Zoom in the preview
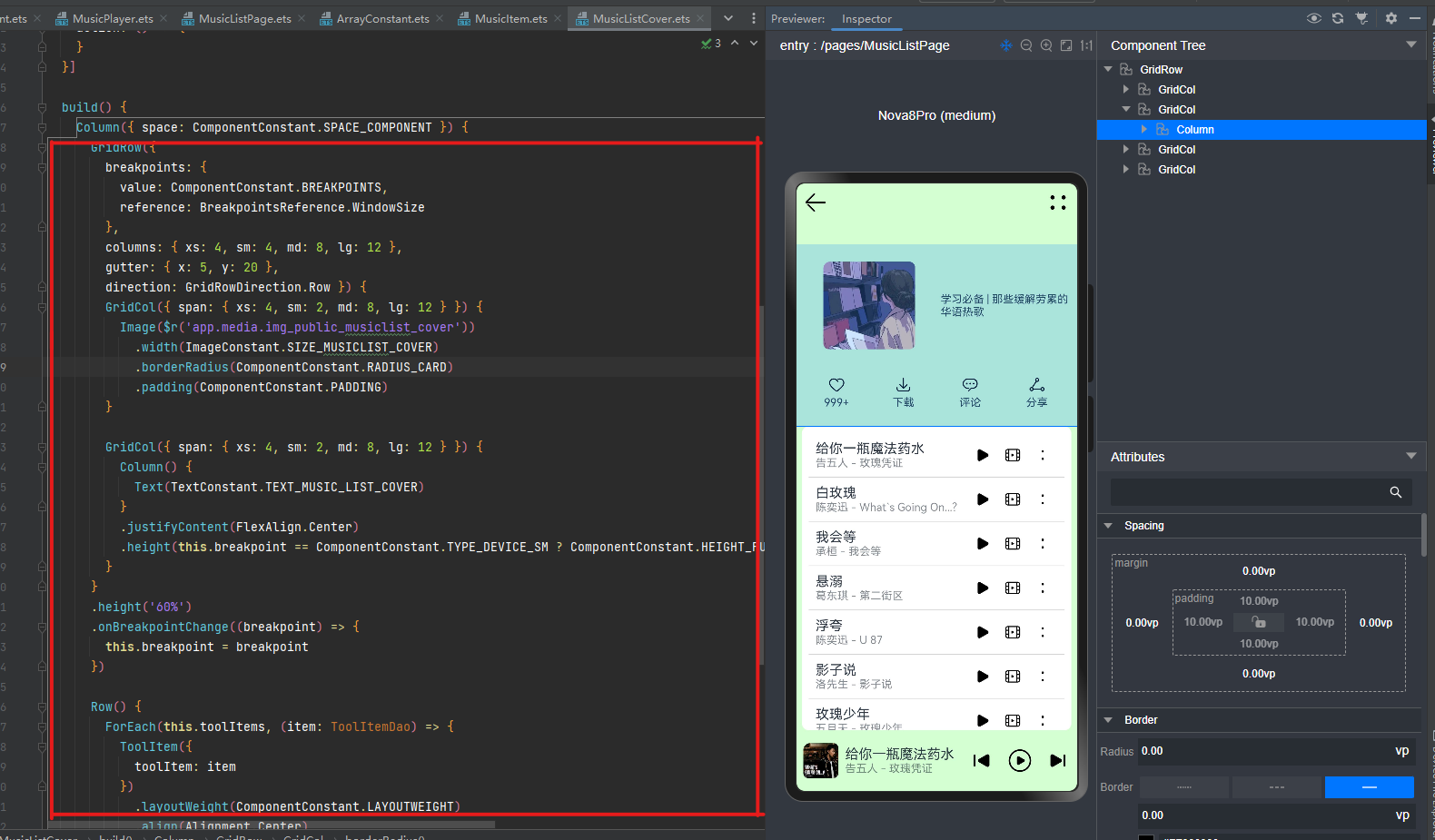 click(x=1046, y=45)
